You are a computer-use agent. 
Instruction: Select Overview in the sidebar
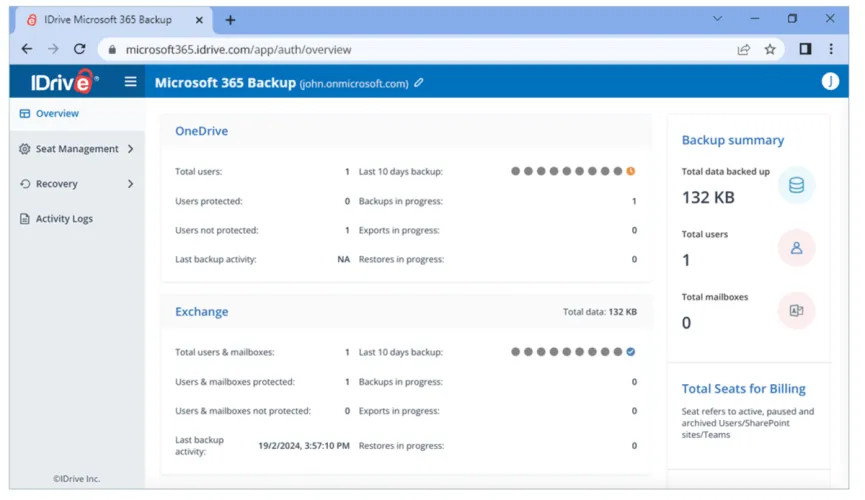coord(56,114)
